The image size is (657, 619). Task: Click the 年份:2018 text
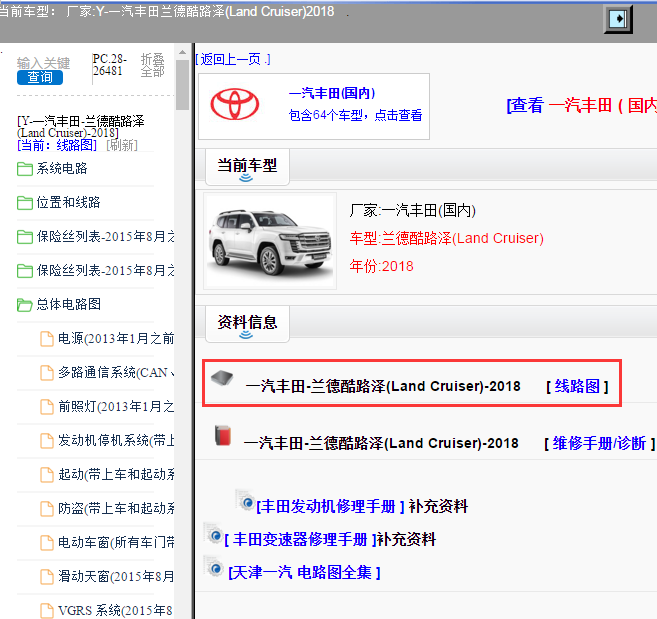381,266
